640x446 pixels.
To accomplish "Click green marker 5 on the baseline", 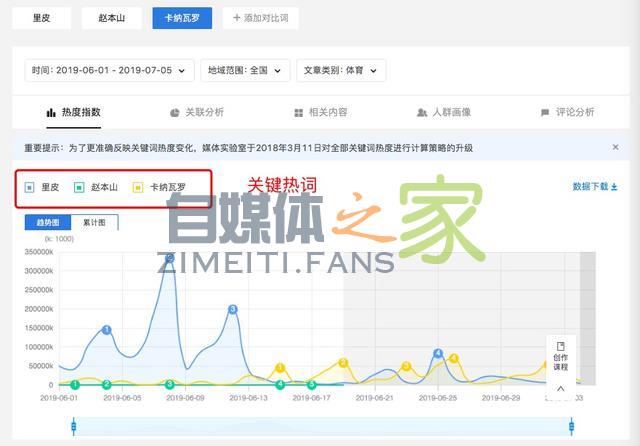I will [x=311, y=384].
